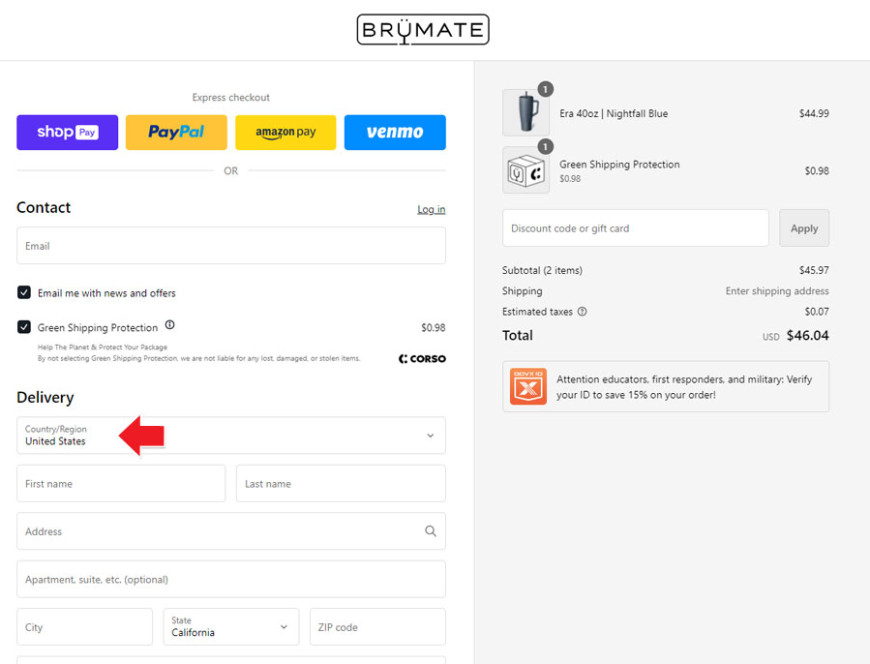Click the Apply discount button

point(804,228)
